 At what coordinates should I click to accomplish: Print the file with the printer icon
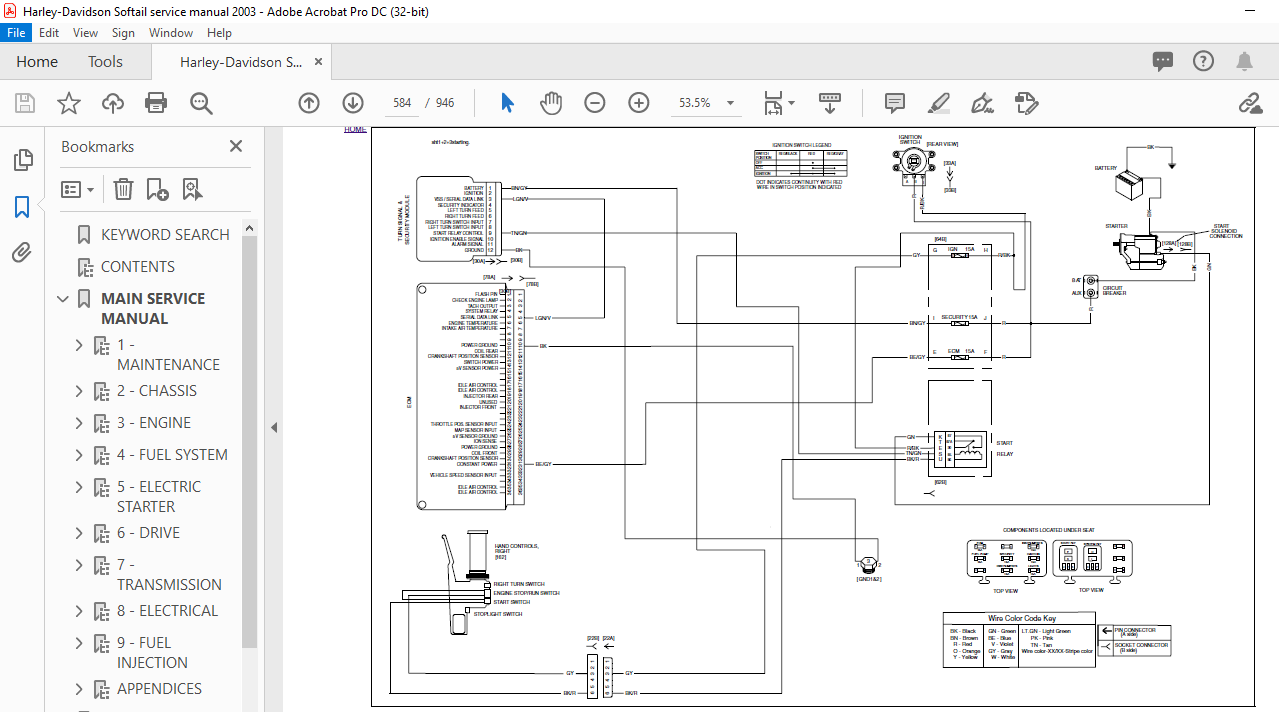pos(156,103)
